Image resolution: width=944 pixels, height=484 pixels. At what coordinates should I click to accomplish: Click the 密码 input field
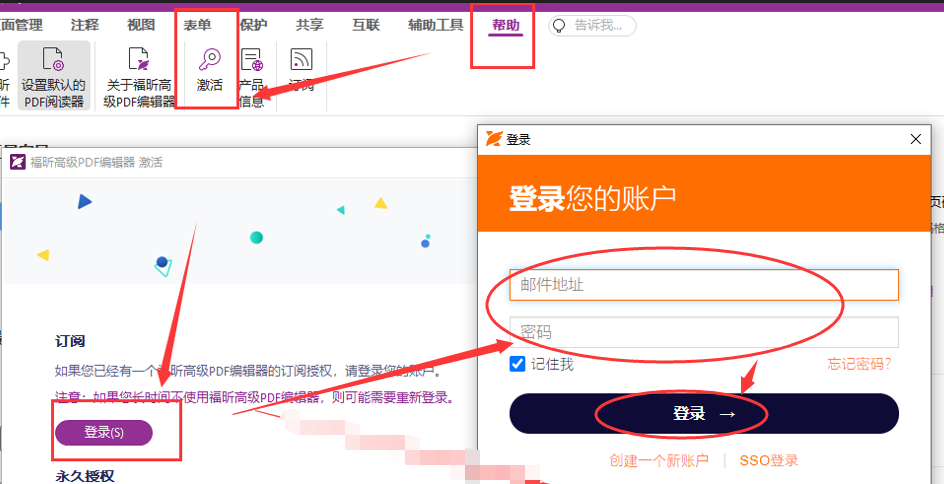pos(704,332)
